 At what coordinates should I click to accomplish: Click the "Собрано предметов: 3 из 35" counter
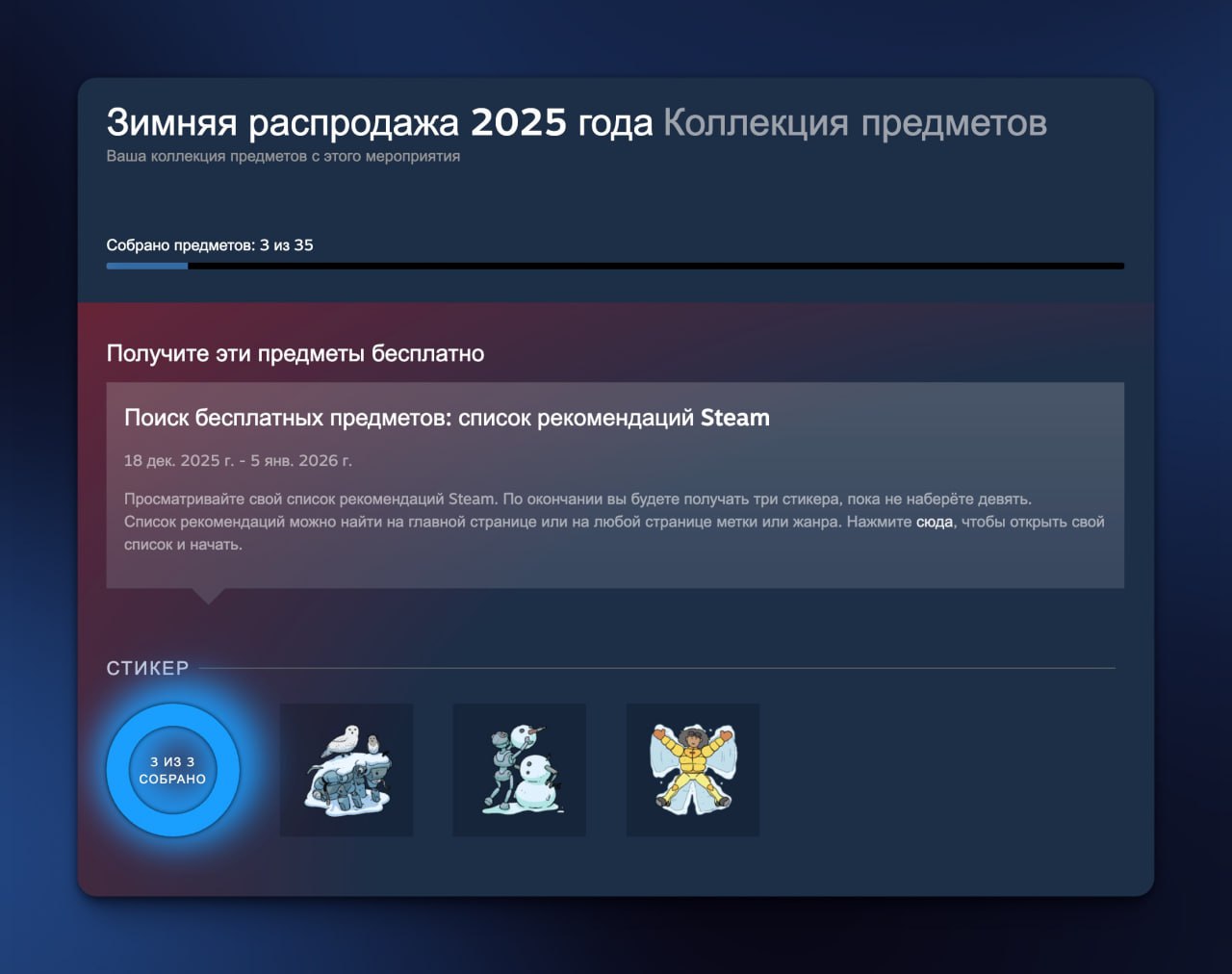point(210,245)
